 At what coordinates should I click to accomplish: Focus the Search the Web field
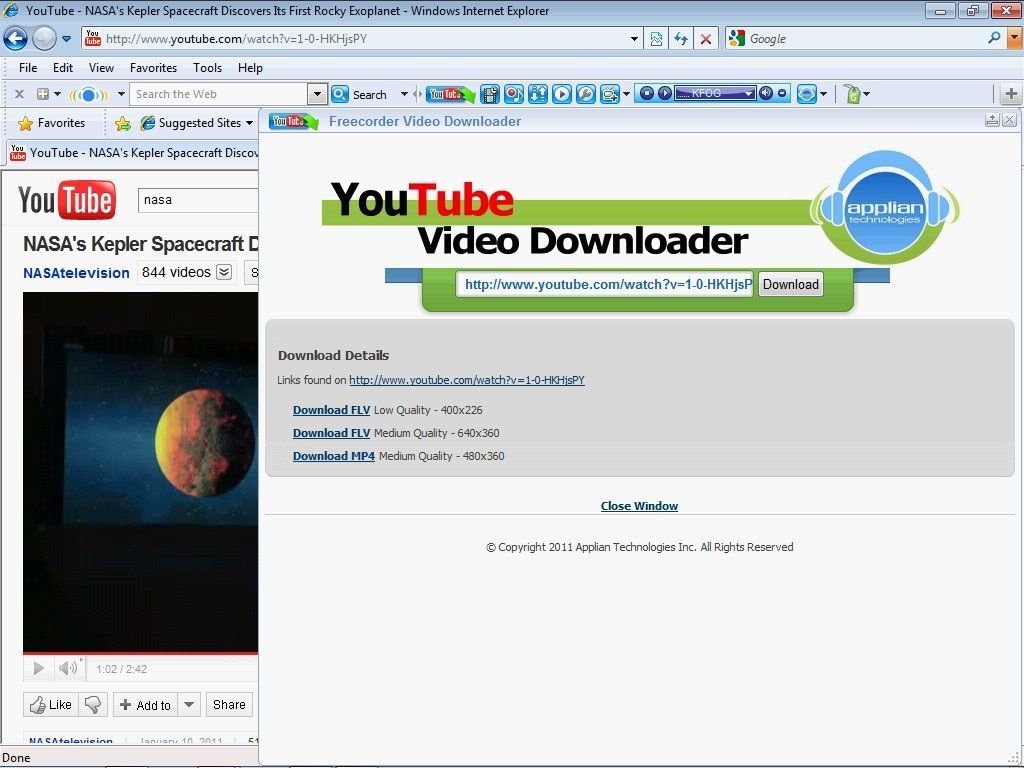pyautogui.click(x=219, y=94)
